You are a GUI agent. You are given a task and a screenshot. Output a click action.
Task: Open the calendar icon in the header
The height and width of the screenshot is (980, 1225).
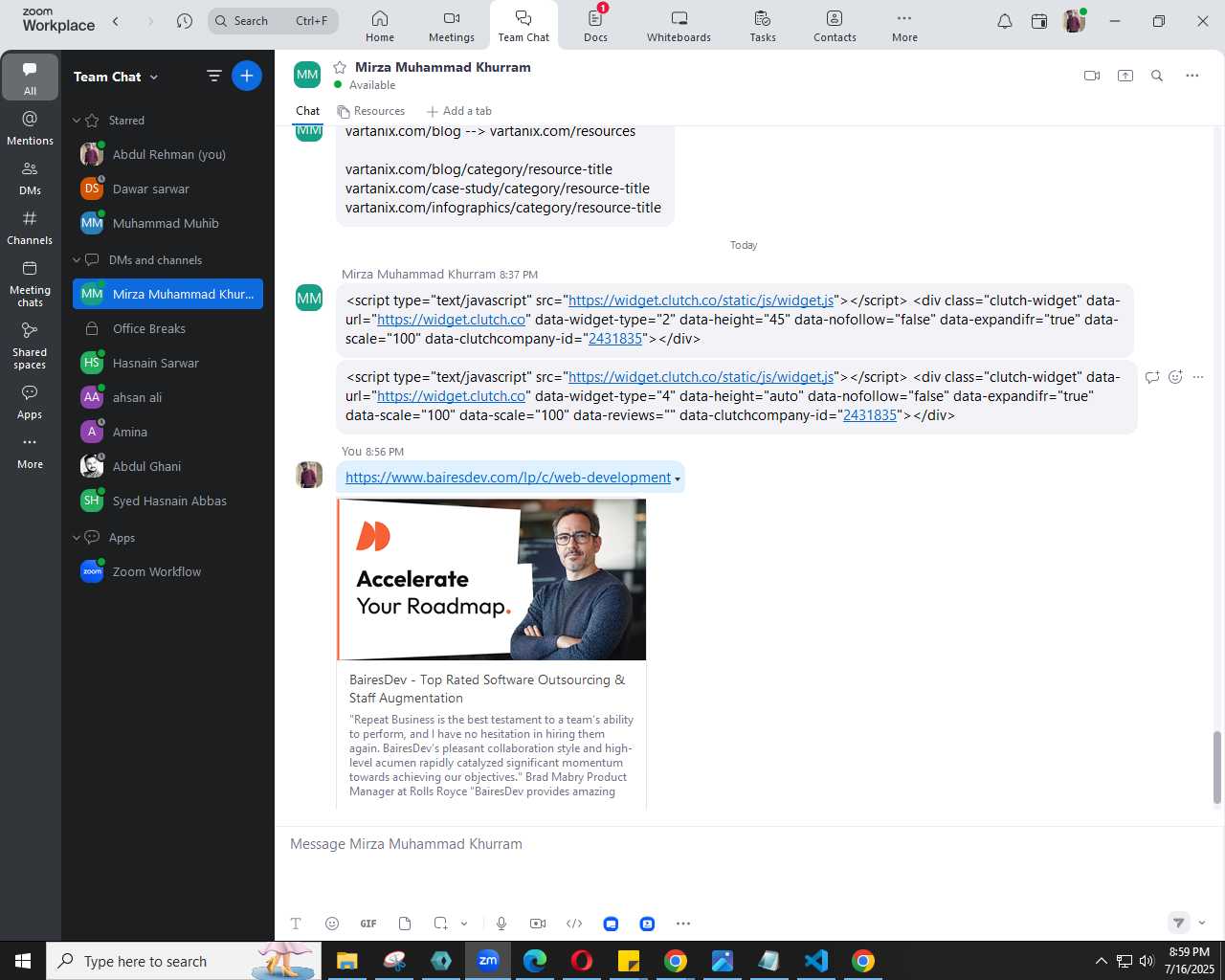click(1039, 21)
